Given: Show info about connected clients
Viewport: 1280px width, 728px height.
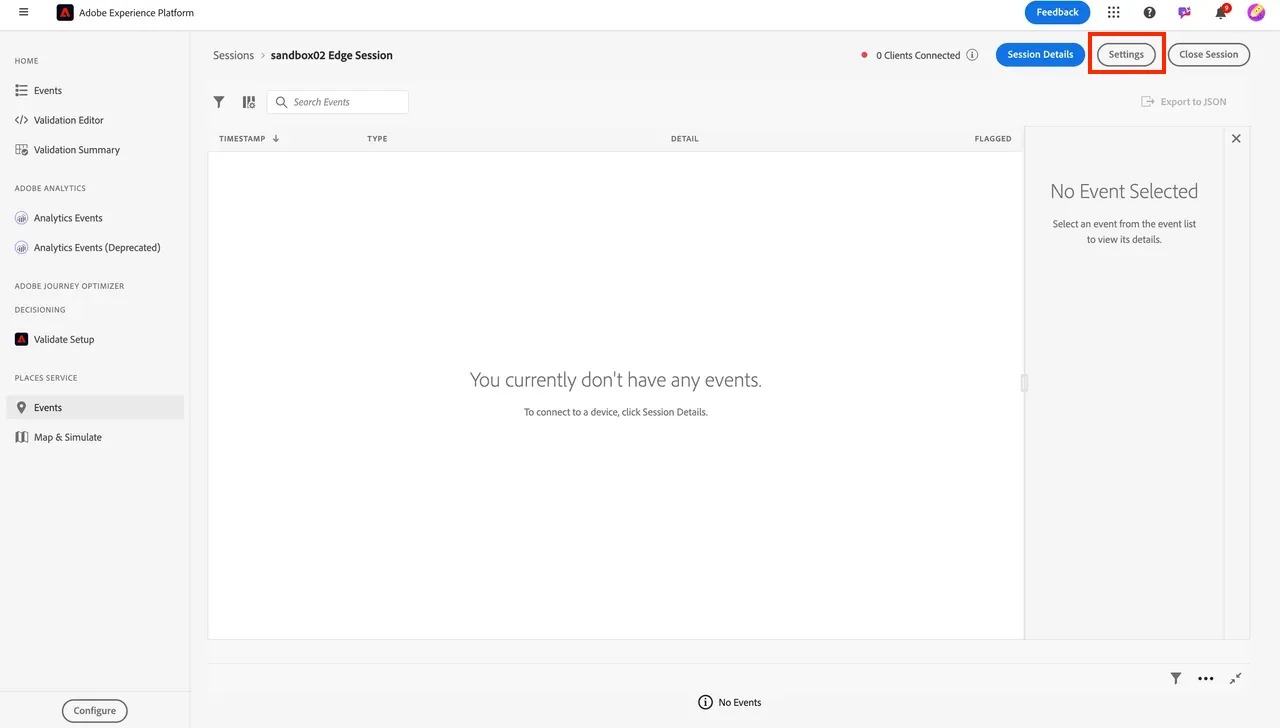Looking at the screenshot, I should coord(972,55).
